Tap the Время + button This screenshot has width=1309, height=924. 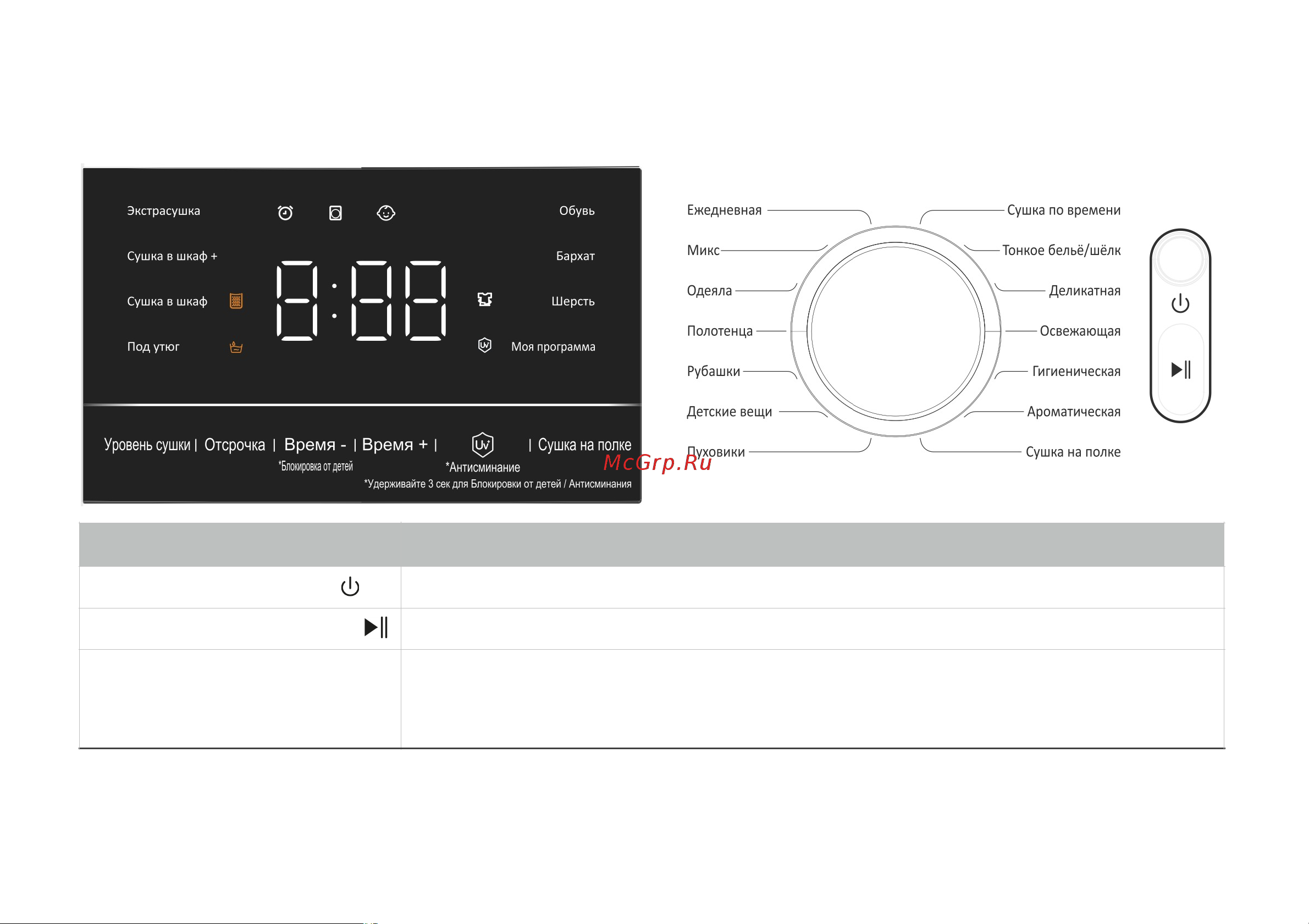[x=395, y=445]
